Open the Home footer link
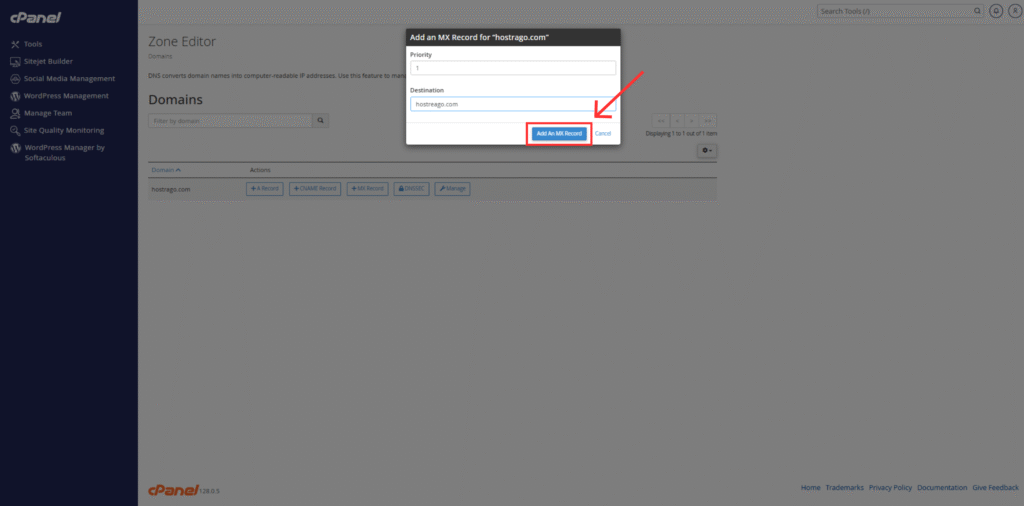 810,488
